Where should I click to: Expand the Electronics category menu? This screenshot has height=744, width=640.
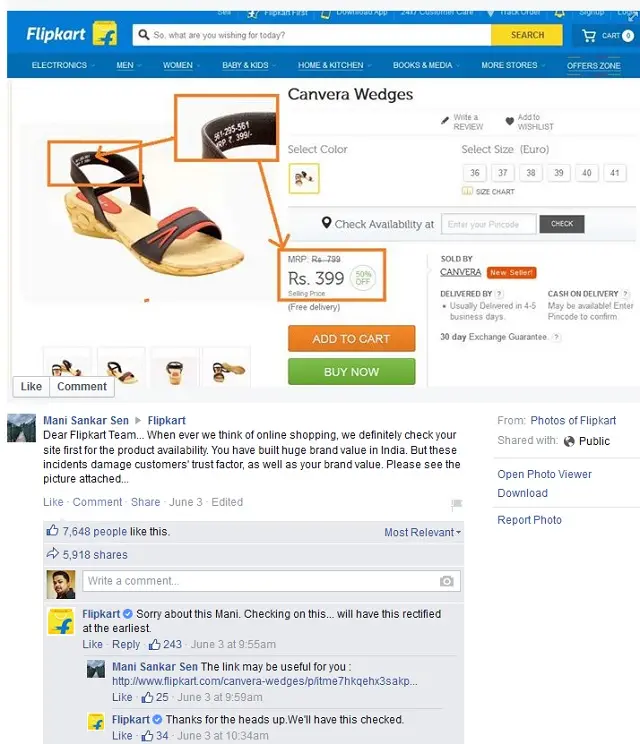tap(62, 65)
